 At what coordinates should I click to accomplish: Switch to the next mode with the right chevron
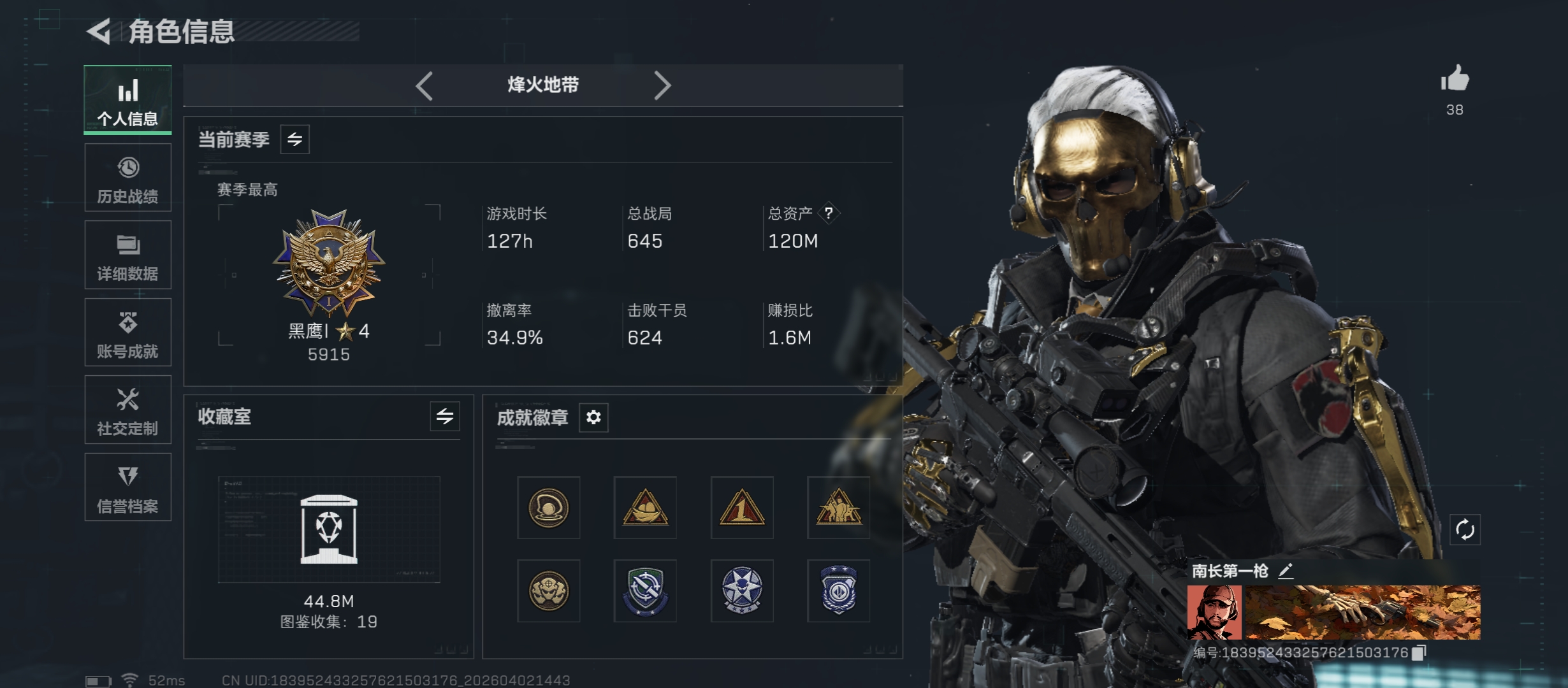(x=662, y=85)
